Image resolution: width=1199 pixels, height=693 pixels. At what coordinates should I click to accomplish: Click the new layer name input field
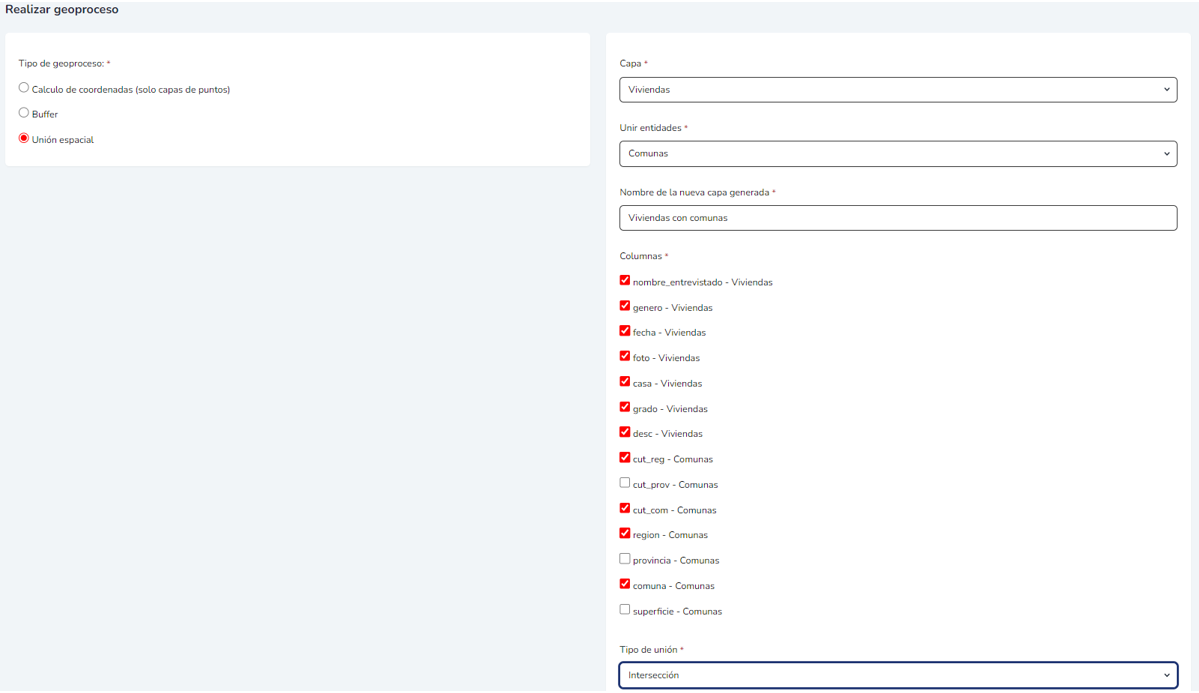click(x=897, y=218)
